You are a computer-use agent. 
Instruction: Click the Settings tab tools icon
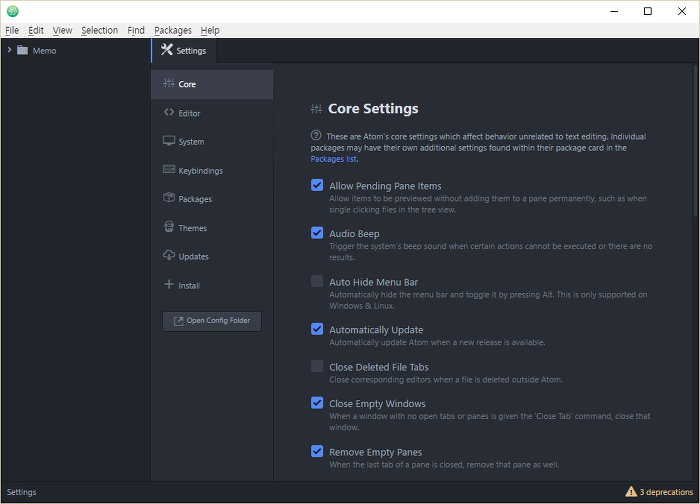[167, 49]
